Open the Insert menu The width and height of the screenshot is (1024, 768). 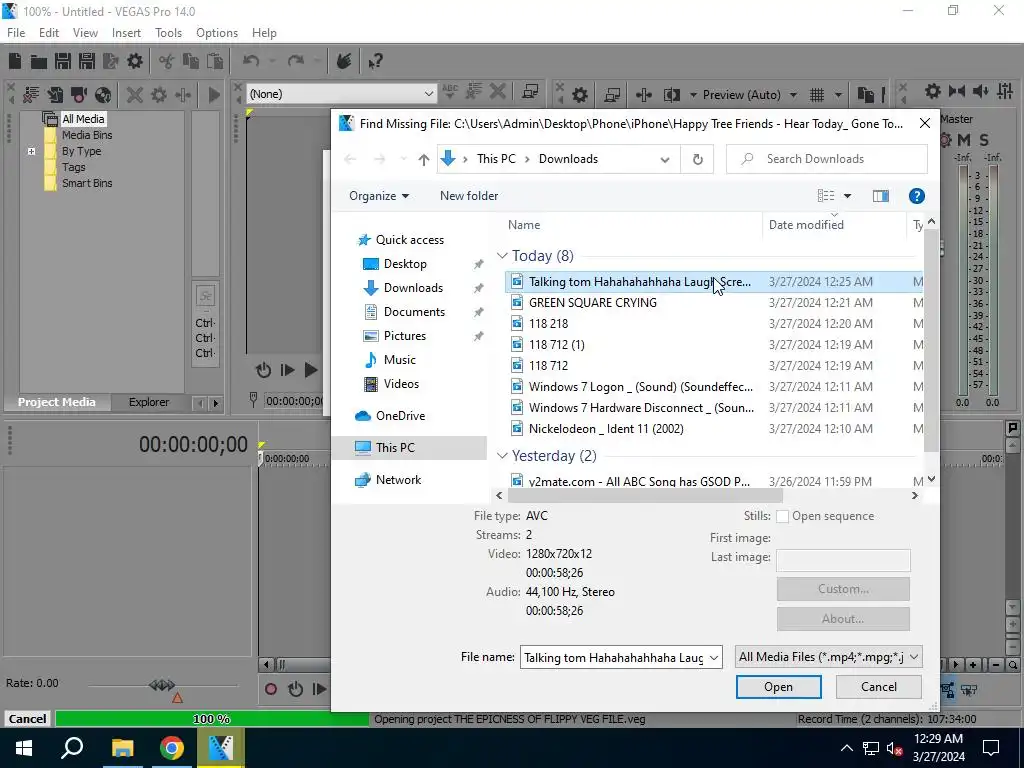click(126, 33)
